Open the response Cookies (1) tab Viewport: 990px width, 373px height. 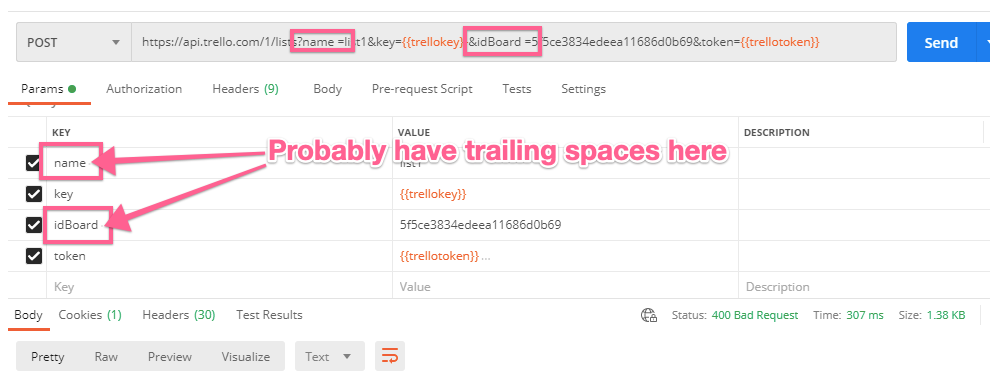pos(90,314)
